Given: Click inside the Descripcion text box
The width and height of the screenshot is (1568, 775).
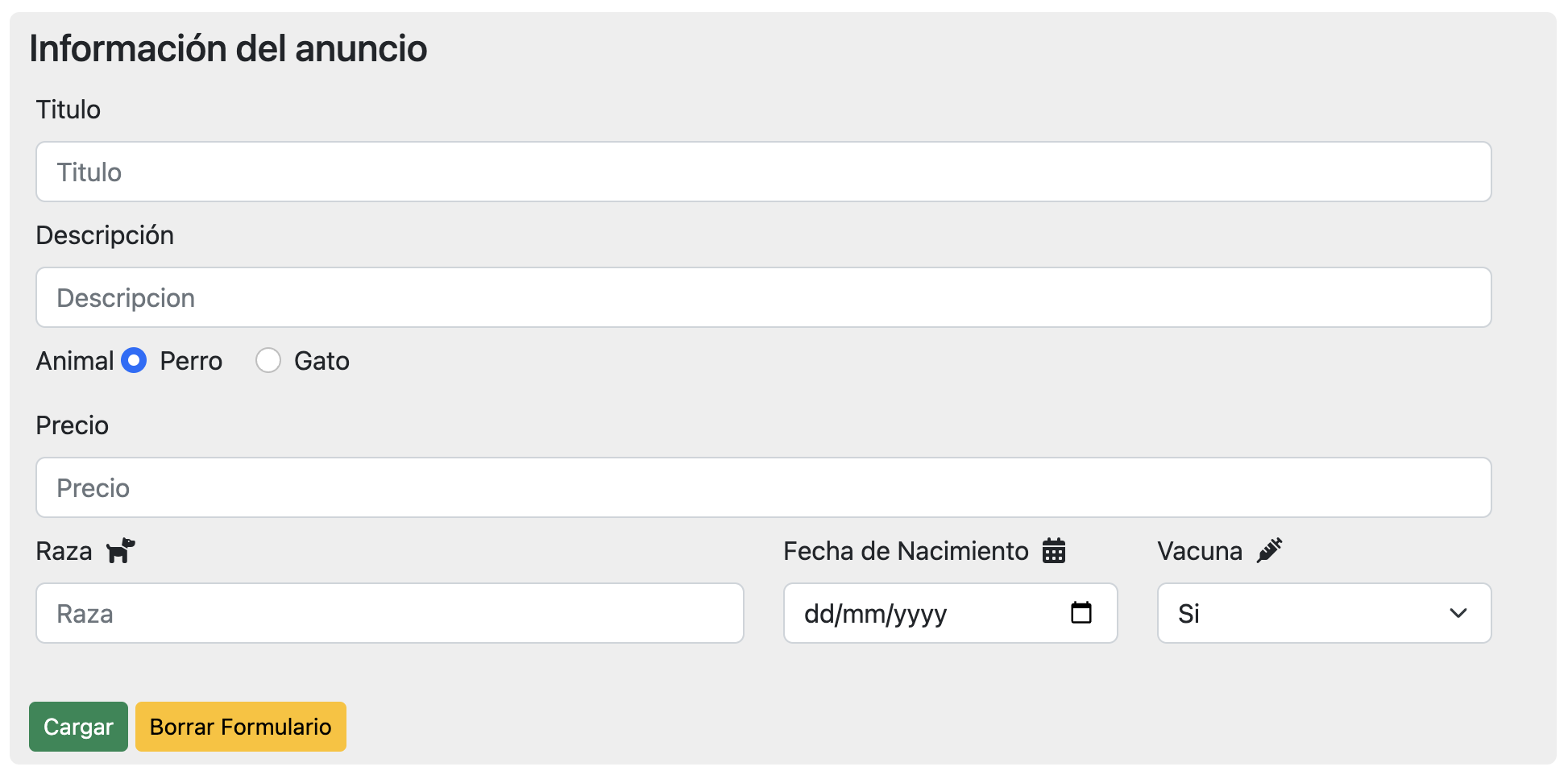Looking at the screenshot, I should point(763,296).
